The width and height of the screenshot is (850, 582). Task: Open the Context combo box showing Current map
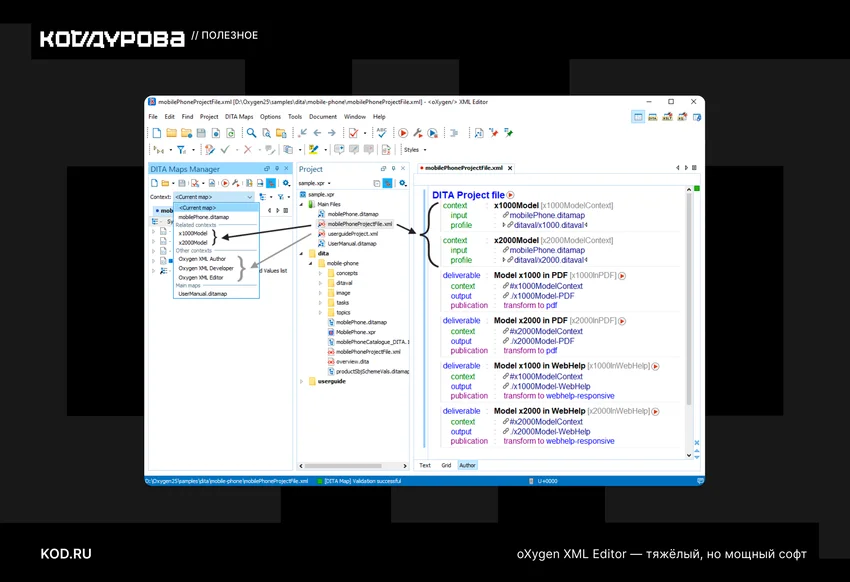[x=214, y=197]
